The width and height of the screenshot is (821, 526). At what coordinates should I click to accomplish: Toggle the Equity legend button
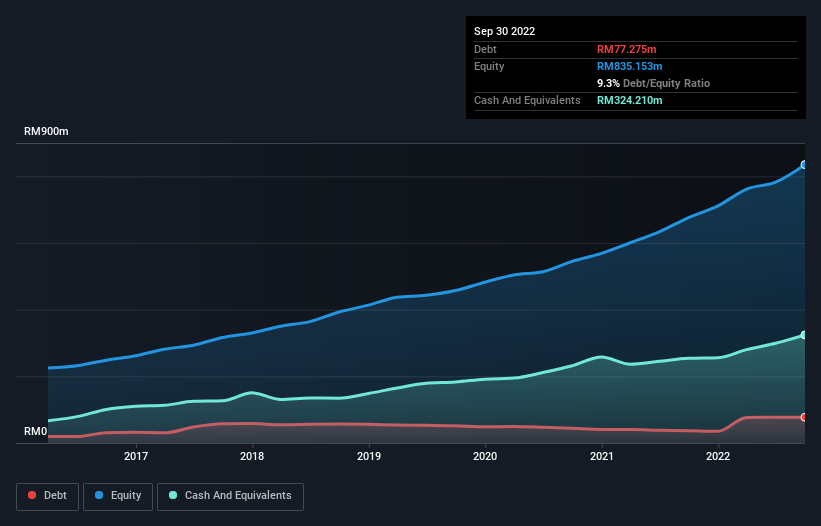(x=118, y=496)
